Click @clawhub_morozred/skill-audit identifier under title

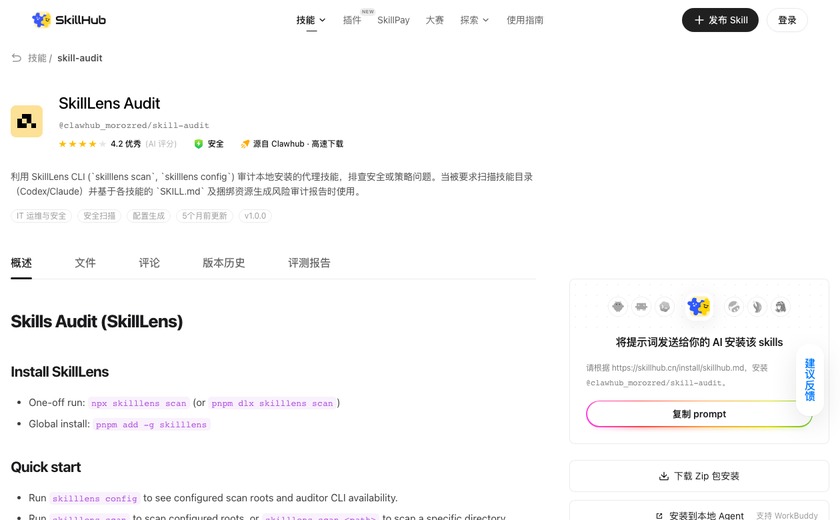[134, 125]
